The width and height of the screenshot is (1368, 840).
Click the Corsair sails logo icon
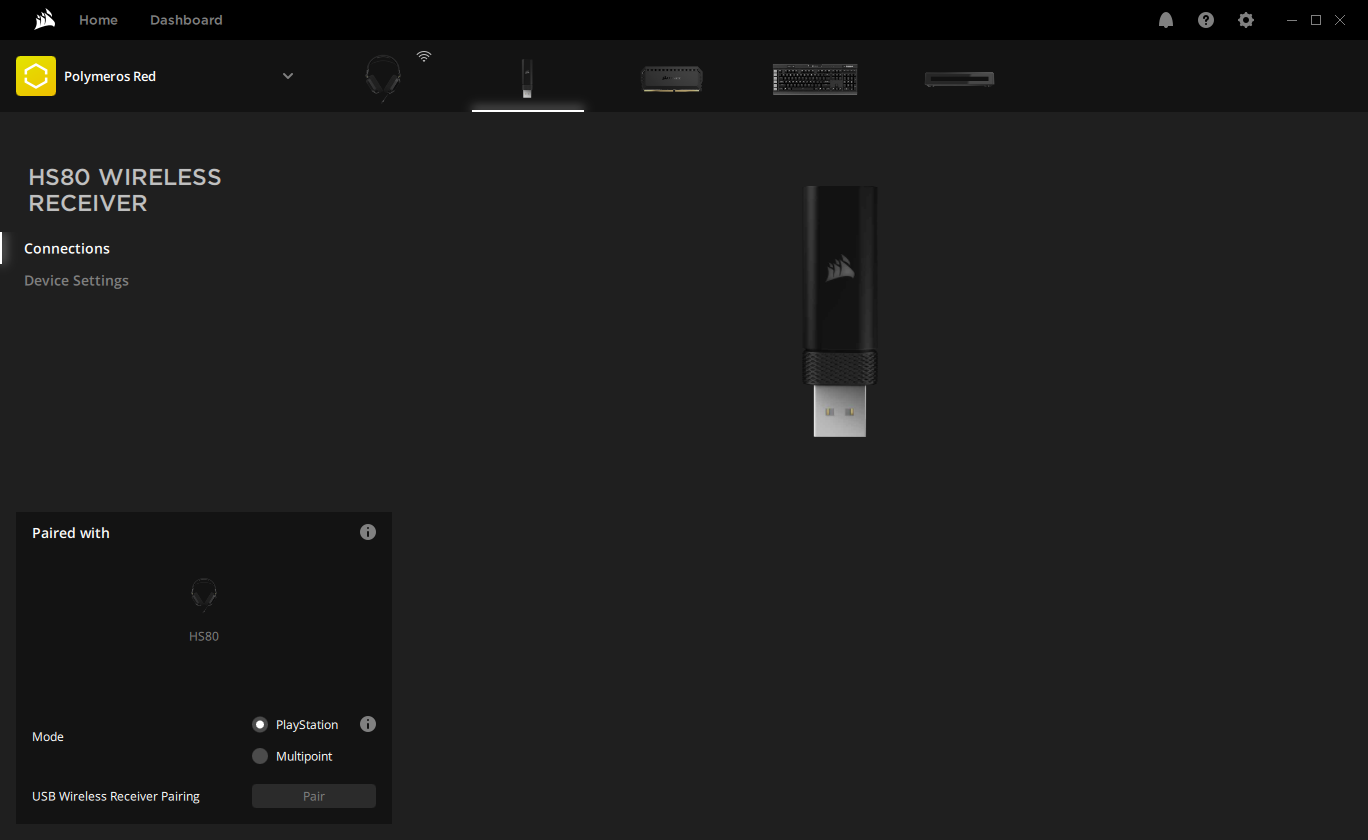[44, 20]
